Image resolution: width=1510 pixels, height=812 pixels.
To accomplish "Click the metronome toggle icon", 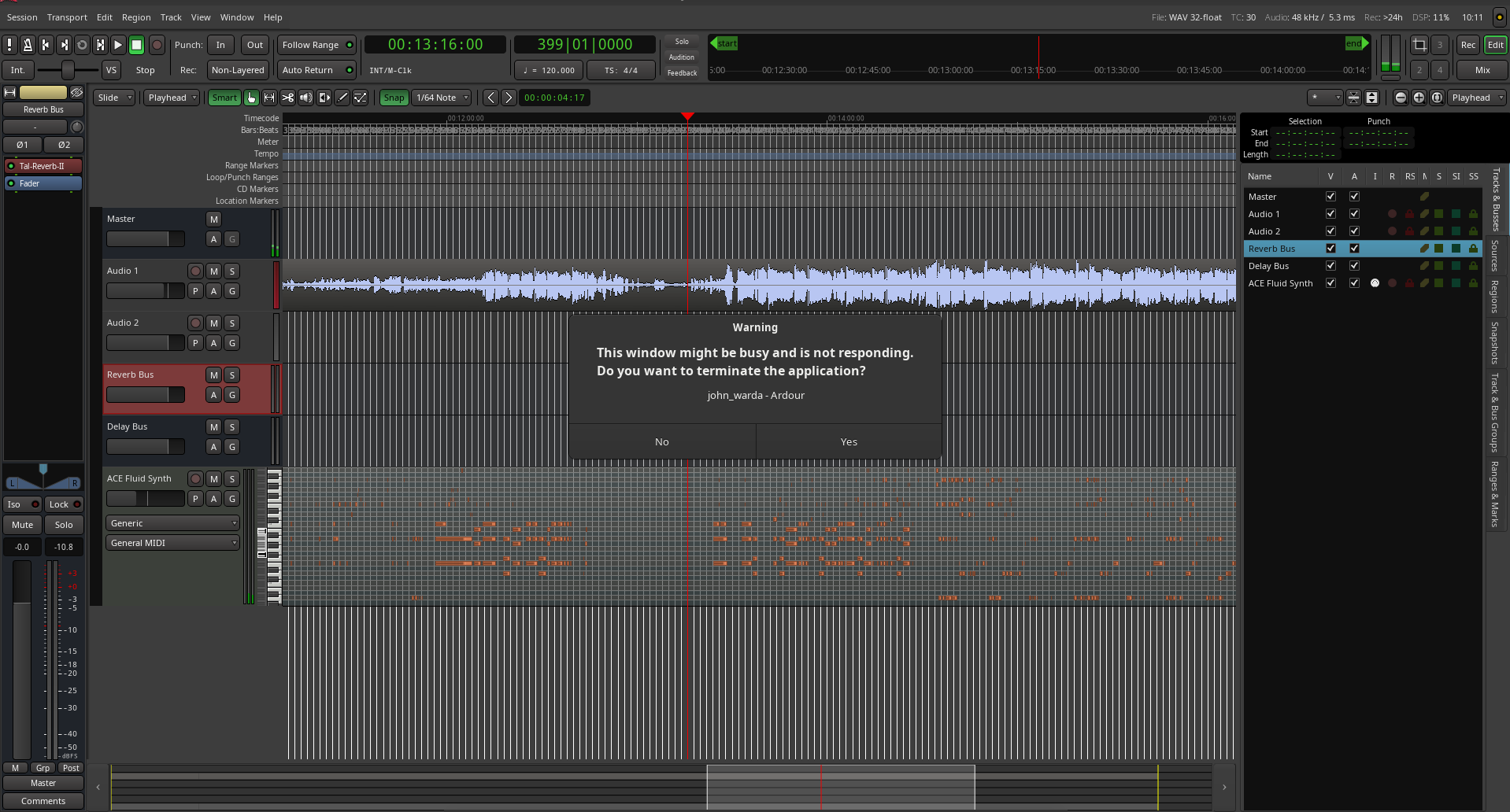I will coord(28,45).
